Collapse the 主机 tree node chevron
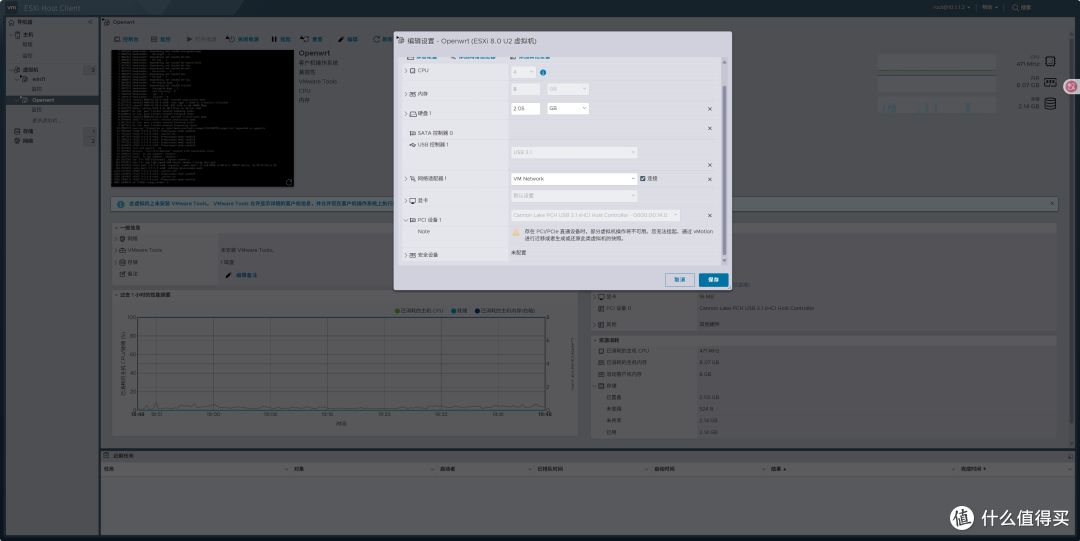 tap(10, 34)
